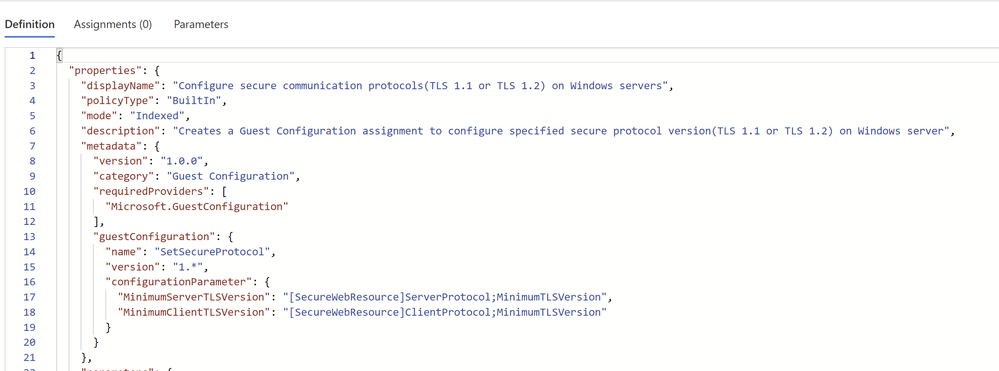Open the Parameters tab
This screenshot has width=999, height=371.
click(201, 24)
